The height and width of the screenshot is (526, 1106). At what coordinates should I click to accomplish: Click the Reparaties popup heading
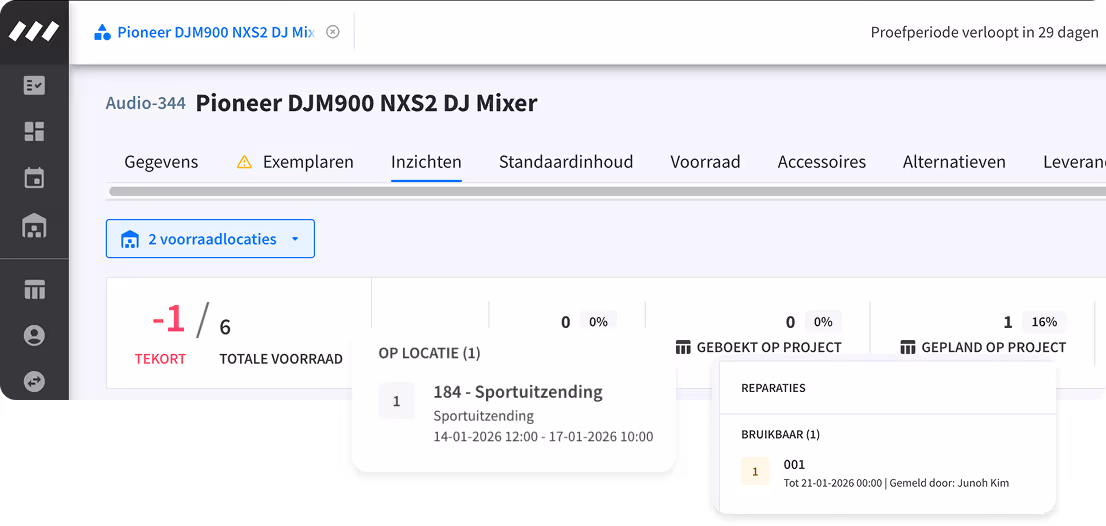773,388
